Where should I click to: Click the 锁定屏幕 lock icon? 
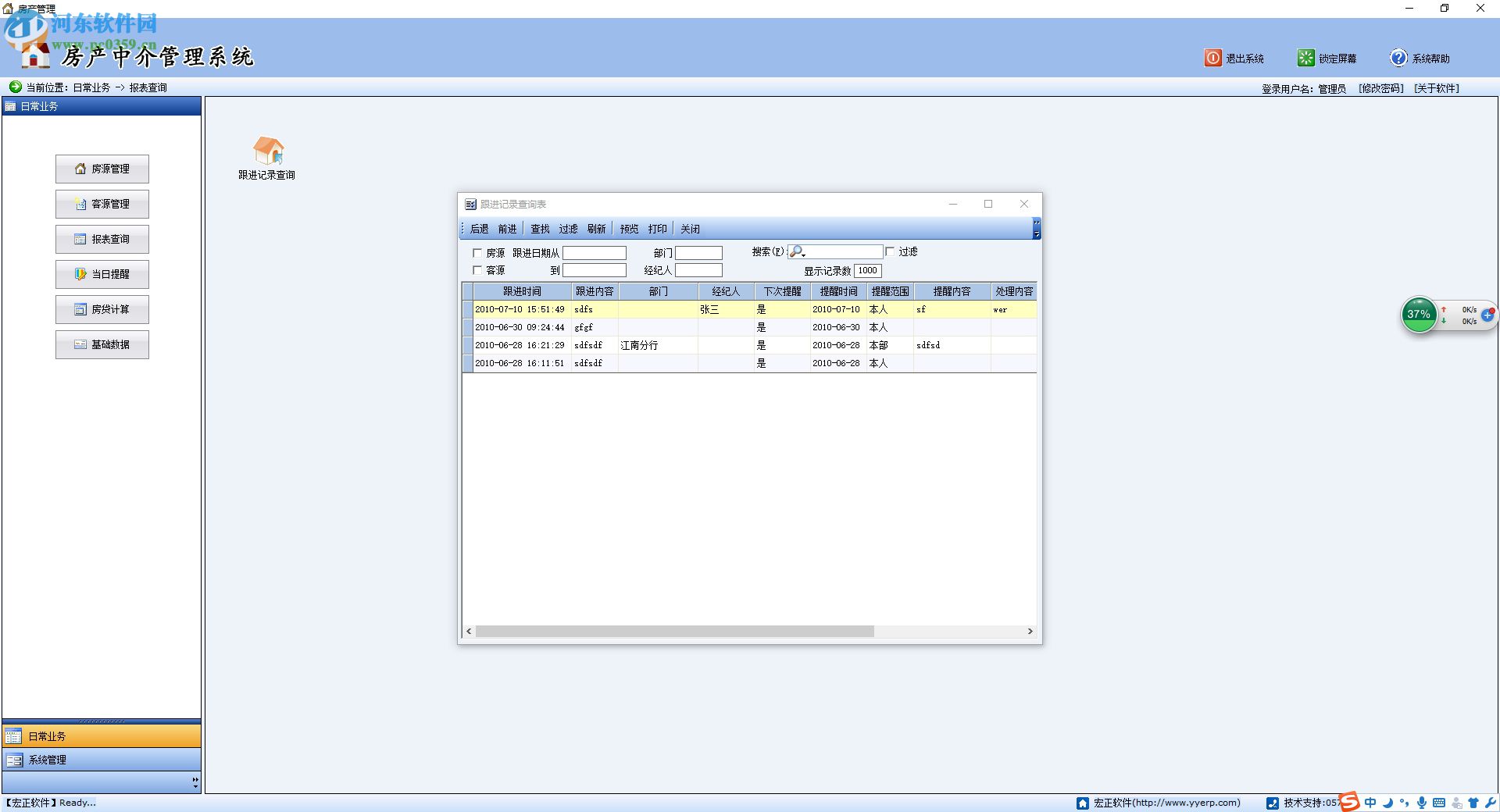[x=1306, y=58]
